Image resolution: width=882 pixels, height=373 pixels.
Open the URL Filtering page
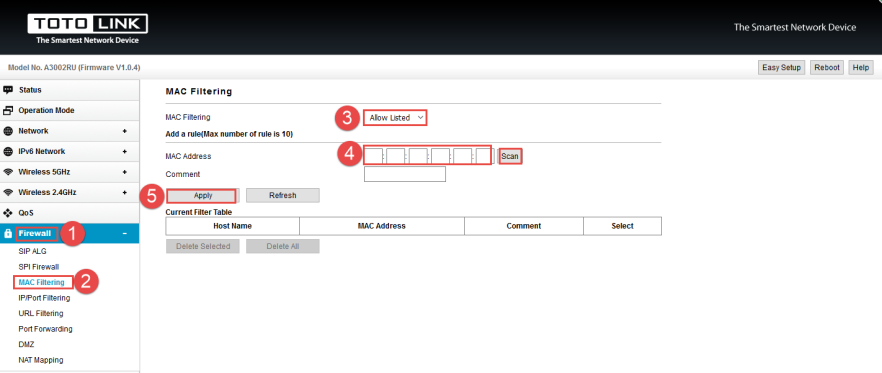(41, 313)
